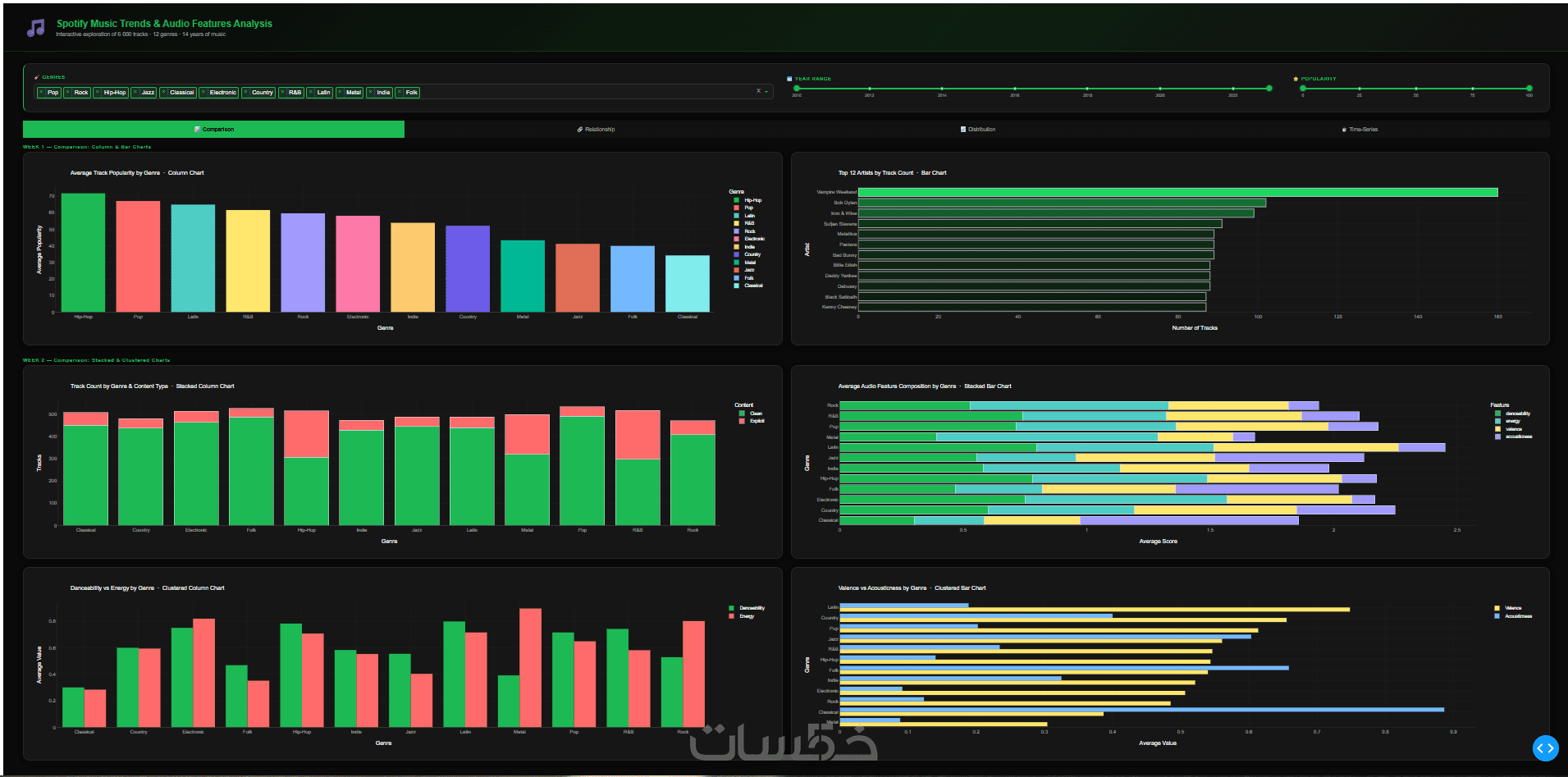1568x777 pixels.
Task: Toggle Classical in the Genre legend
Action: coord(748,286)
